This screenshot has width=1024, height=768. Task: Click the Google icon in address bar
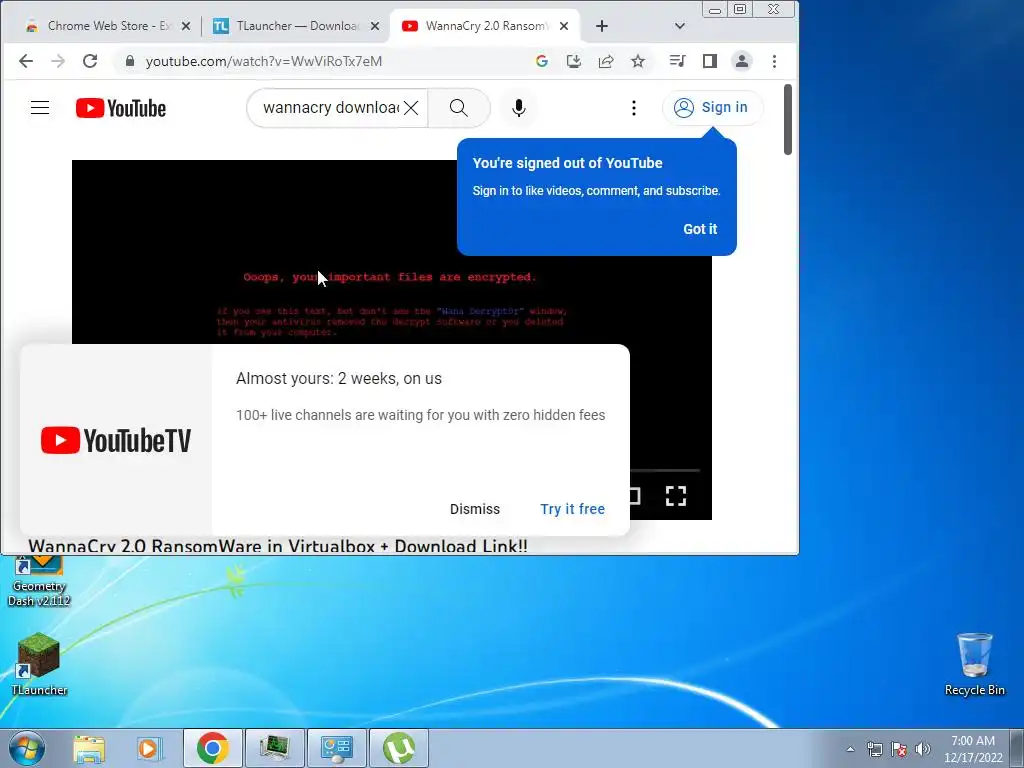(x=541, y=61)
